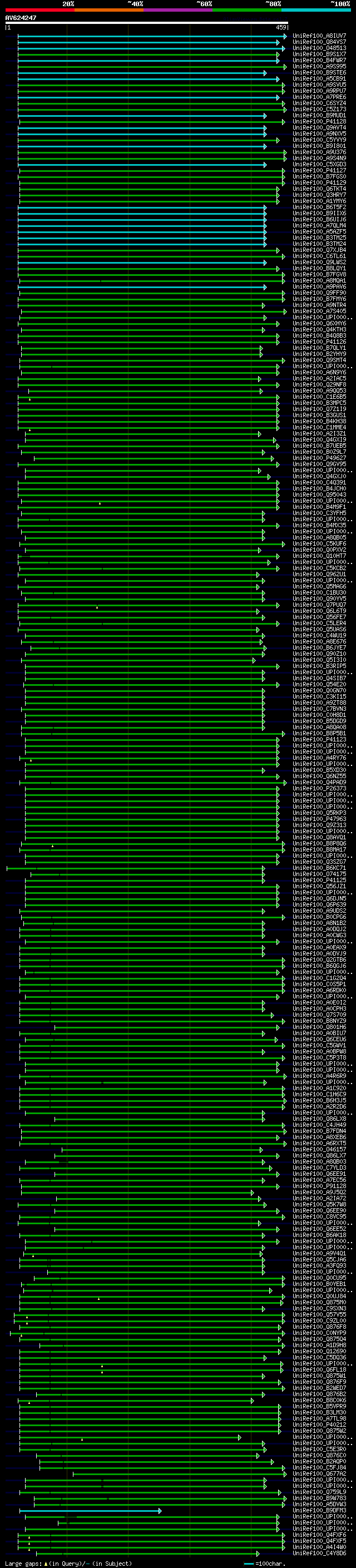Click the purple 40–60% identity legend segment
This screenshot has height=1568, width=356.
tap(179, 10)
